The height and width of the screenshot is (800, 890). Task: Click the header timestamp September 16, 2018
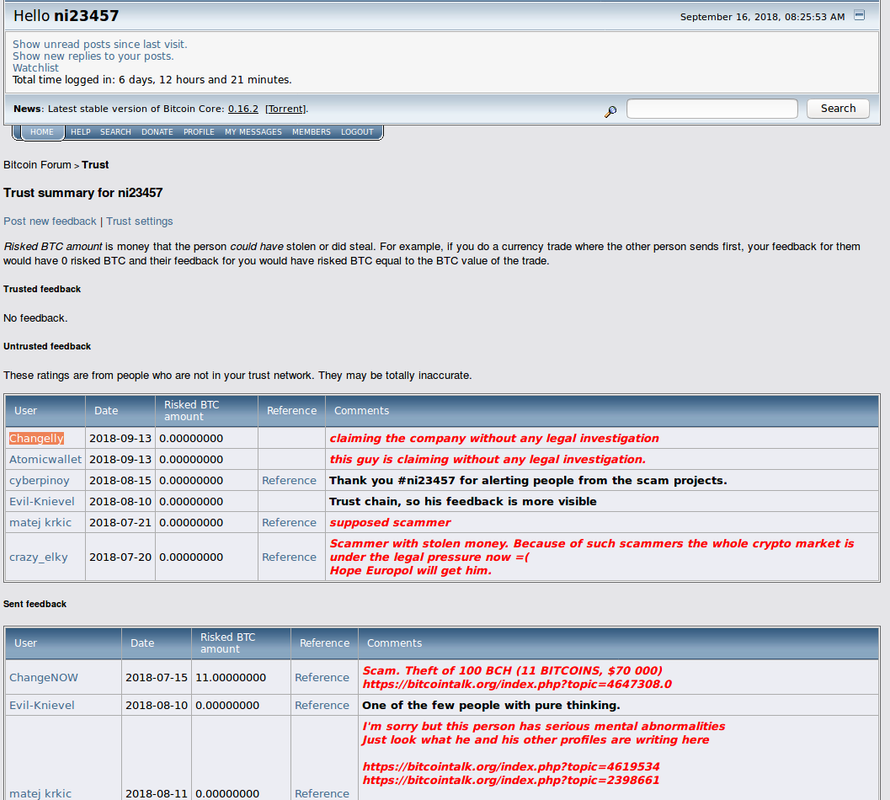click(762, 17)
